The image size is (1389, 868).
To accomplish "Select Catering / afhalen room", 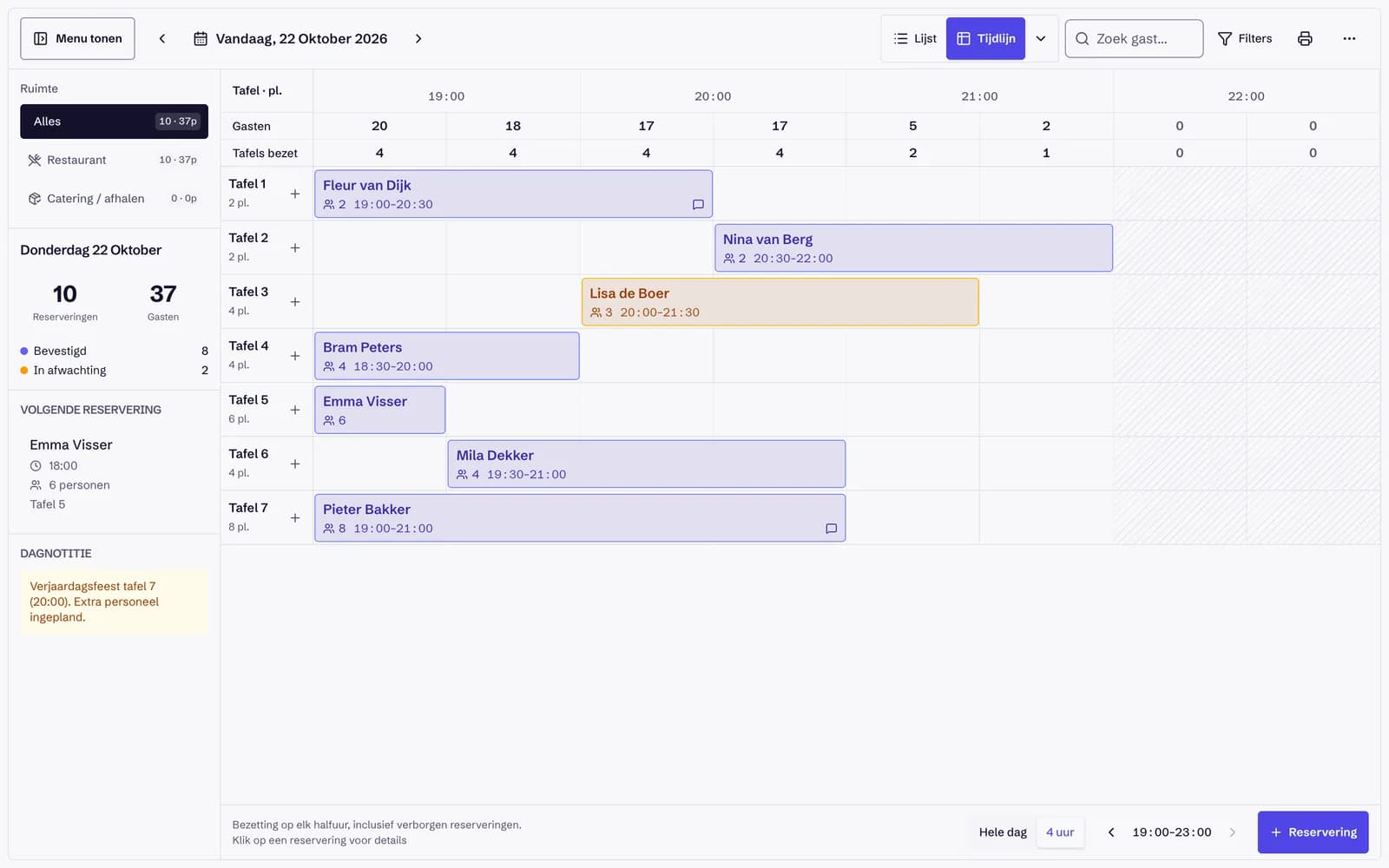I will tap(114, 199).
